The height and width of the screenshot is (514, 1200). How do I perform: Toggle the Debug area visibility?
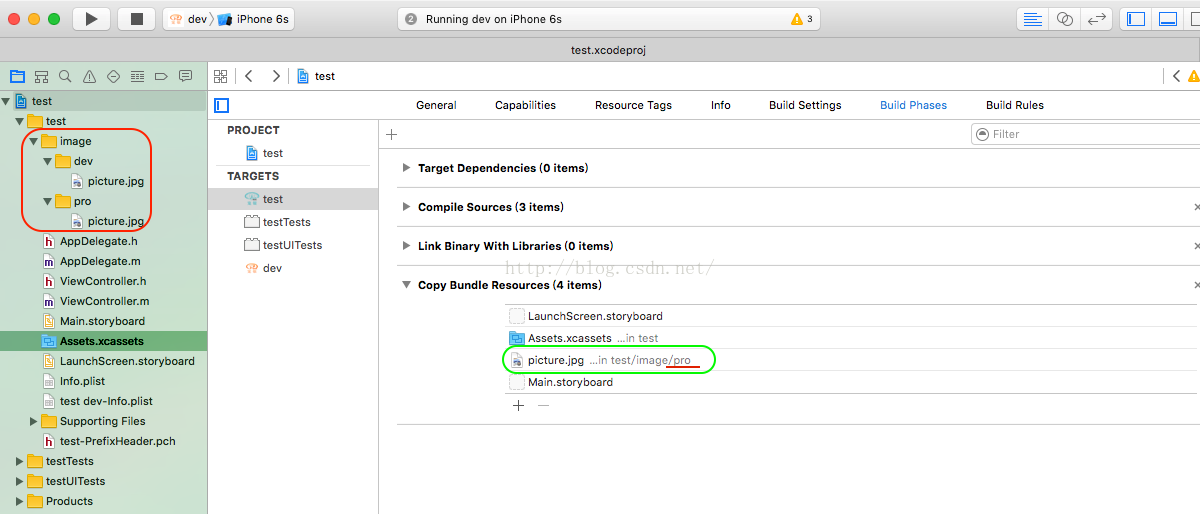[x=1167, y=19]
